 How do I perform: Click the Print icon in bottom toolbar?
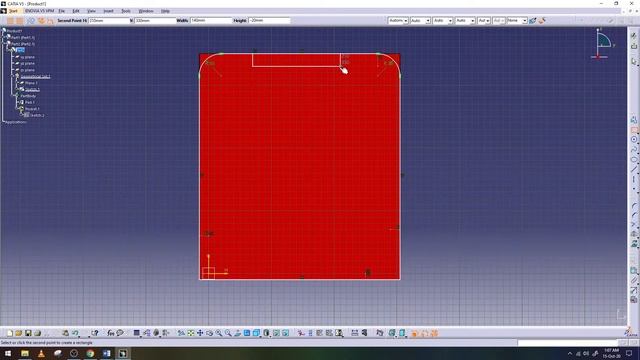point(38,333)
